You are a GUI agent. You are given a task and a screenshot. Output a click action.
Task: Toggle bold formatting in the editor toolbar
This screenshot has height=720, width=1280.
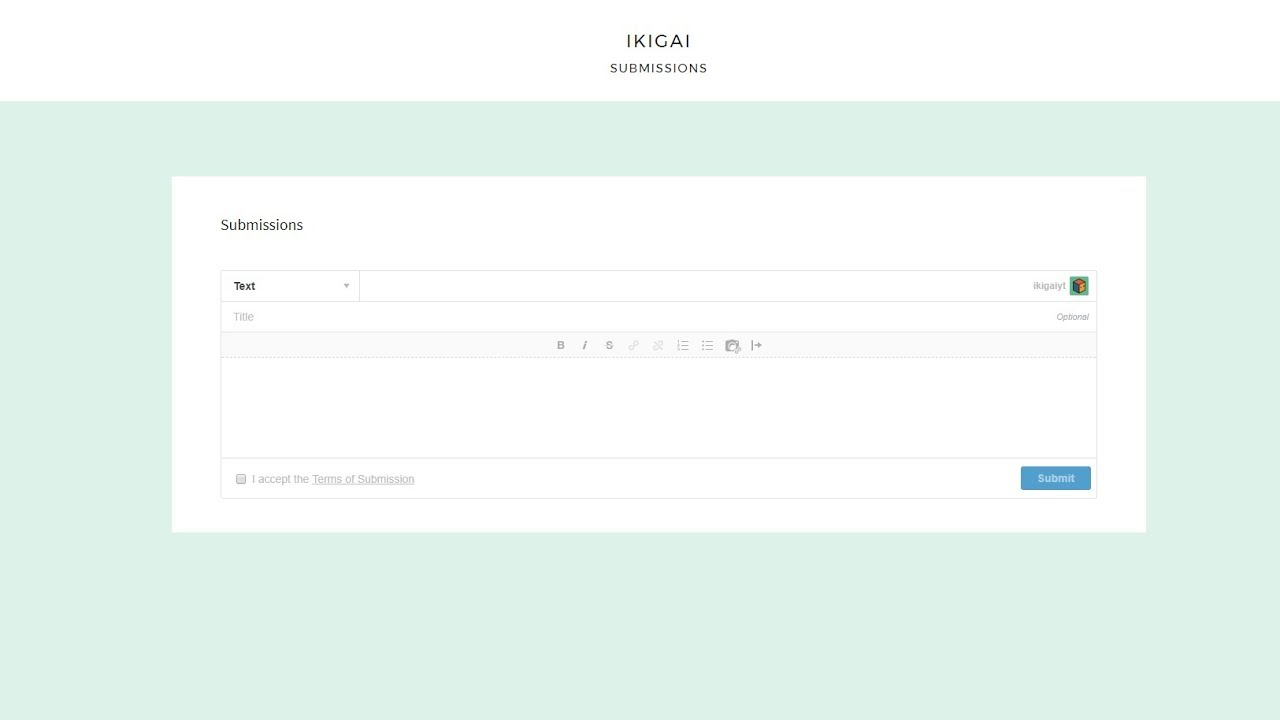tap(561, 345)
